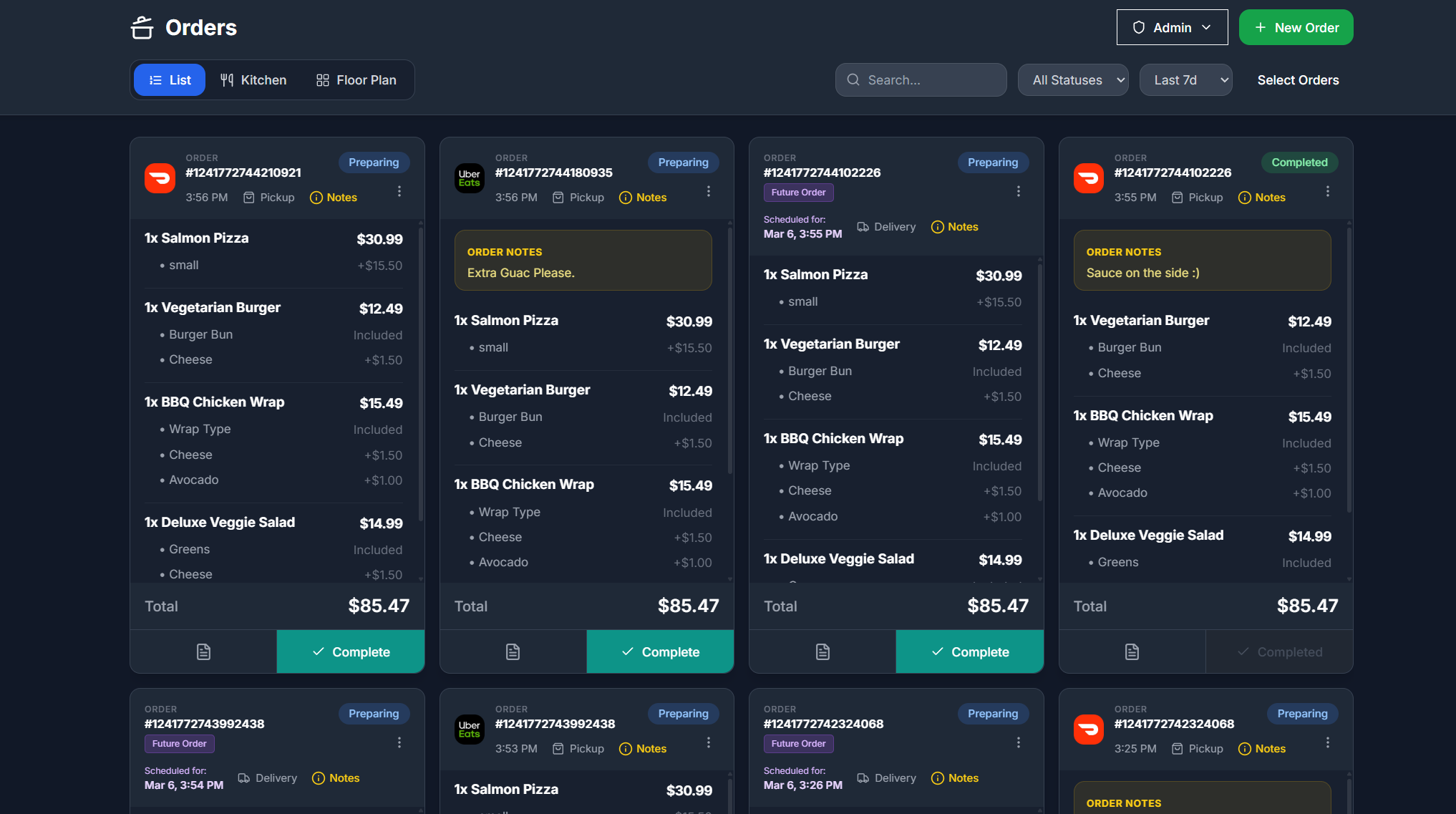Click Uber Eats logo on order #1241772744180935

[x=470, y=178]
